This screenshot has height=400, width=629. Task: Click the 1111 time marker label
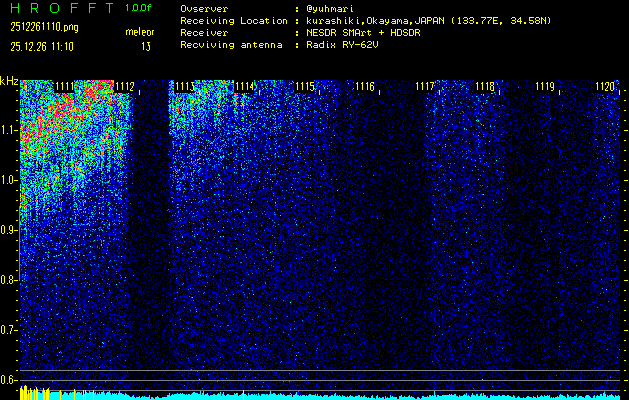tap(64, 86)
